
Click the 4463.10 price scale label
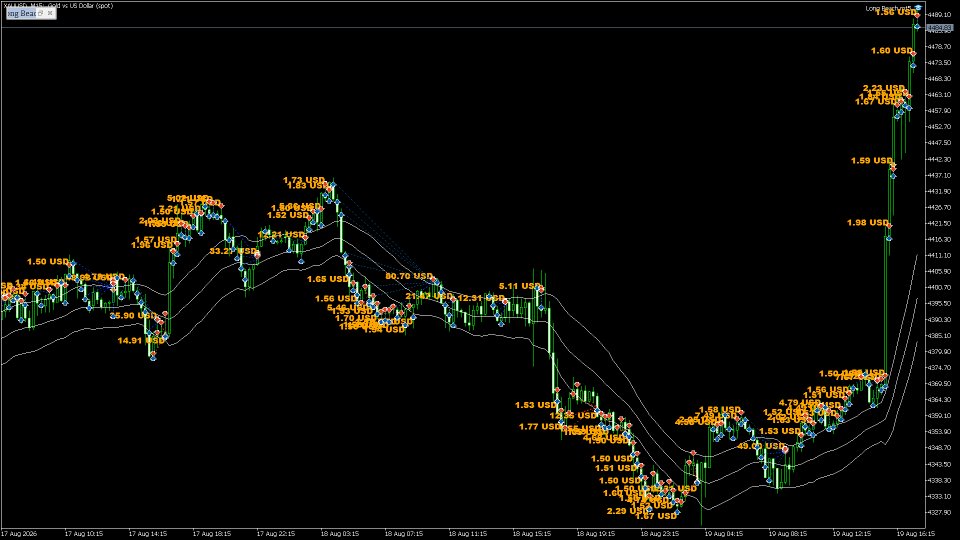(x=940, y=95)
